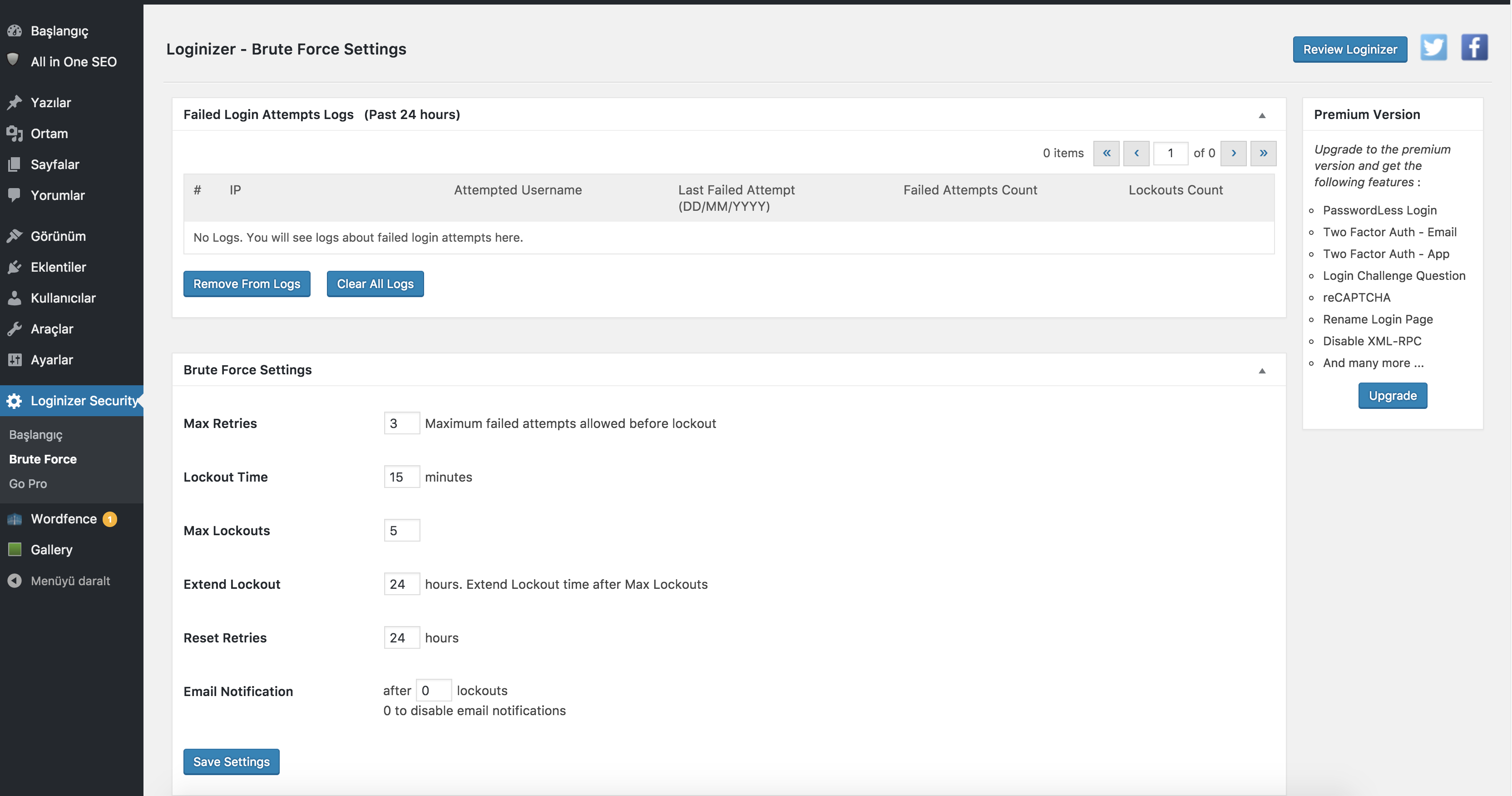Click the Görünüm paintbrush icon
This screenshot has width=1512, height=796.
[15, 236]
